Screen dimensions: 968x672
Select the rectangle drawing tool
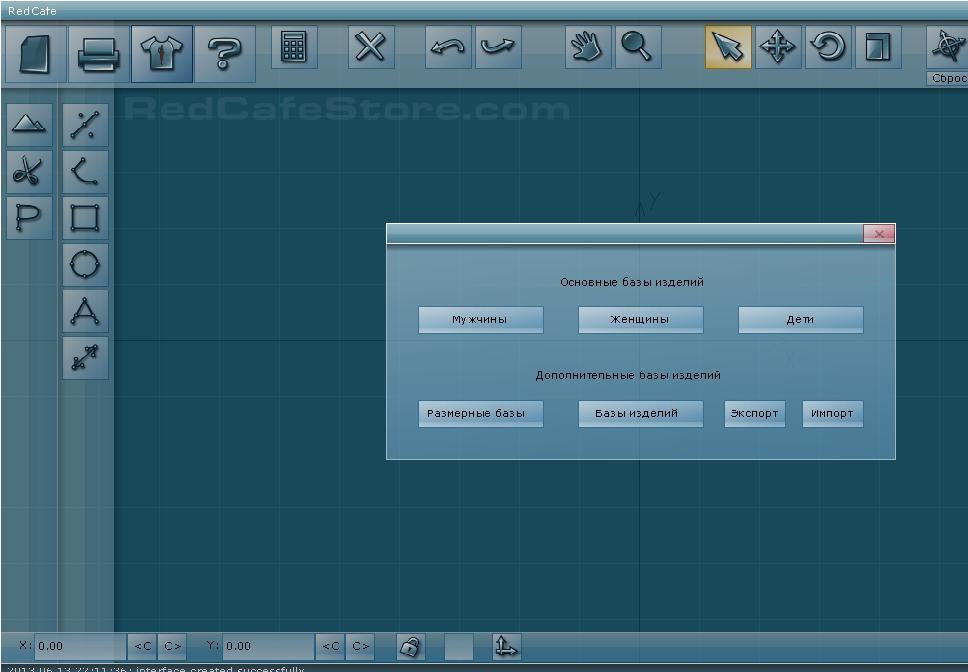pyautogui.click(x=85, y=218)
